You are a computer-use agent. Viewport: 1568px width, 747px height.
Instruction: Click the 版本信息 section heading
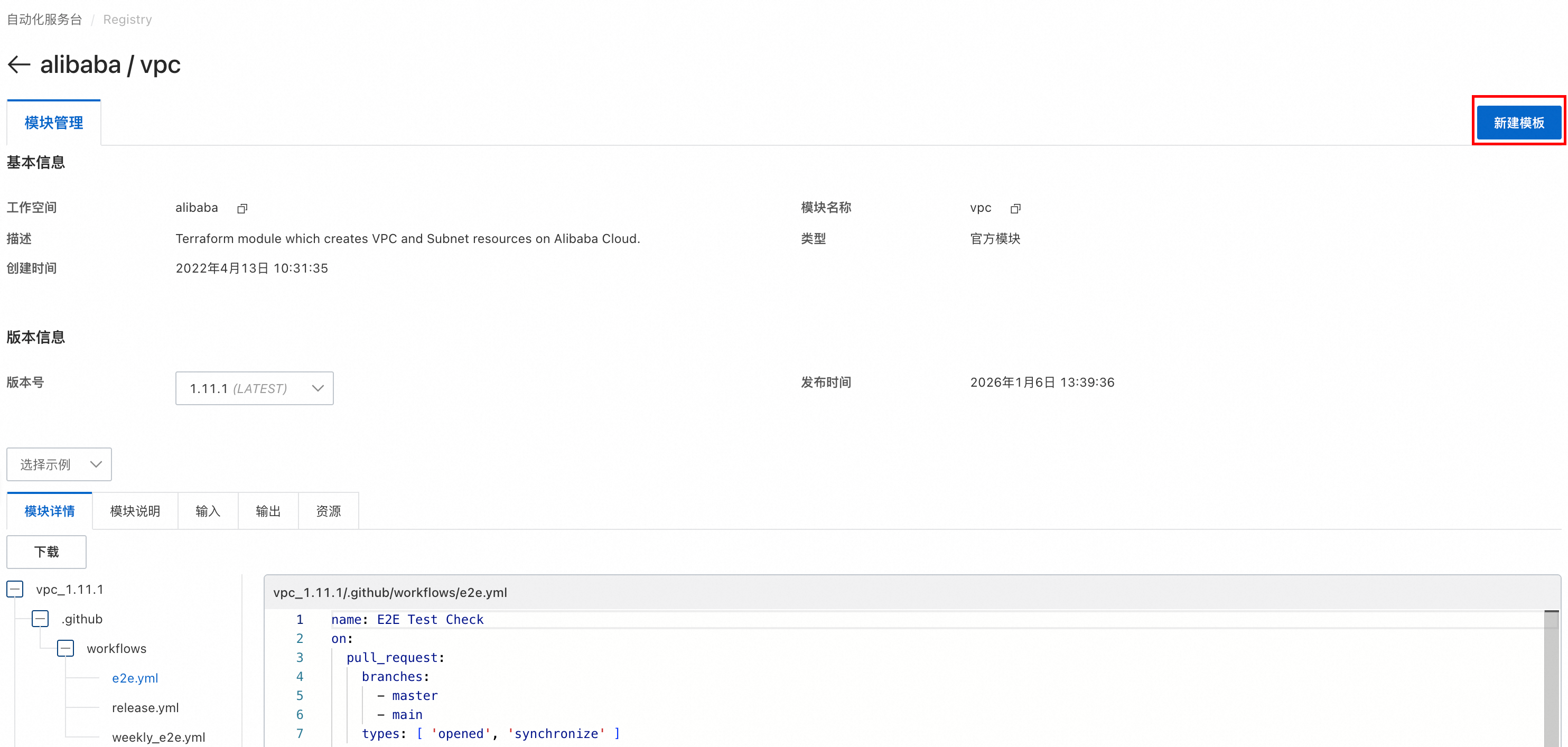[36, 337]
